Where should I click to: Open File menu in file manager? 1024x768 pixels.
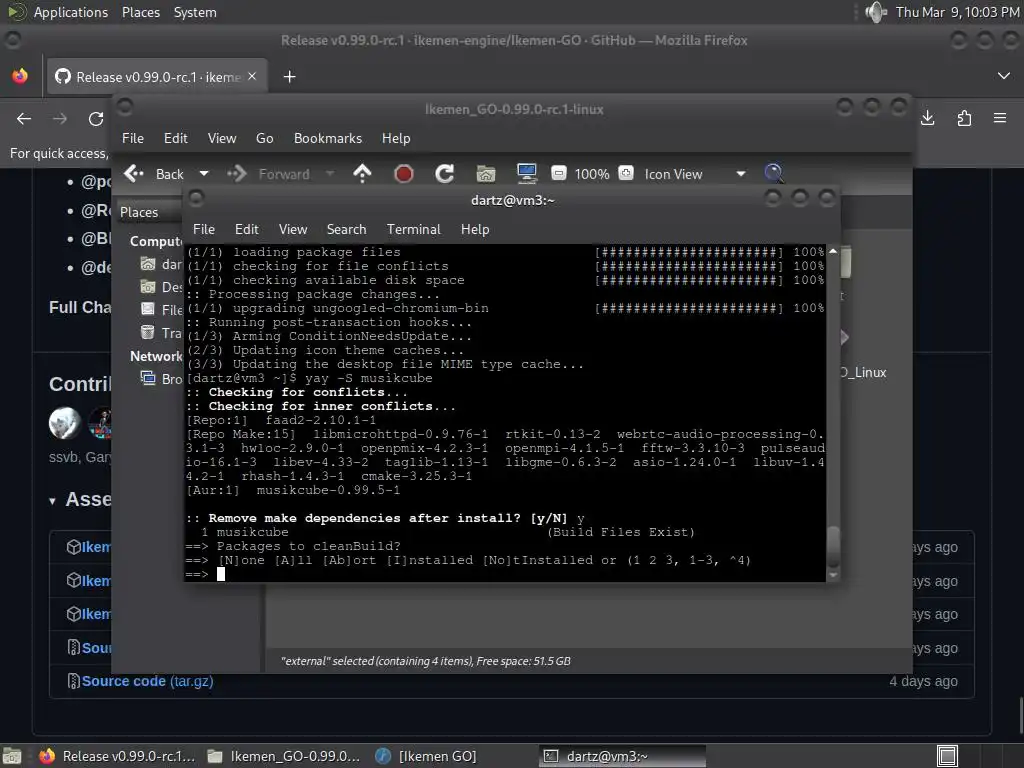tap(133, 138)
